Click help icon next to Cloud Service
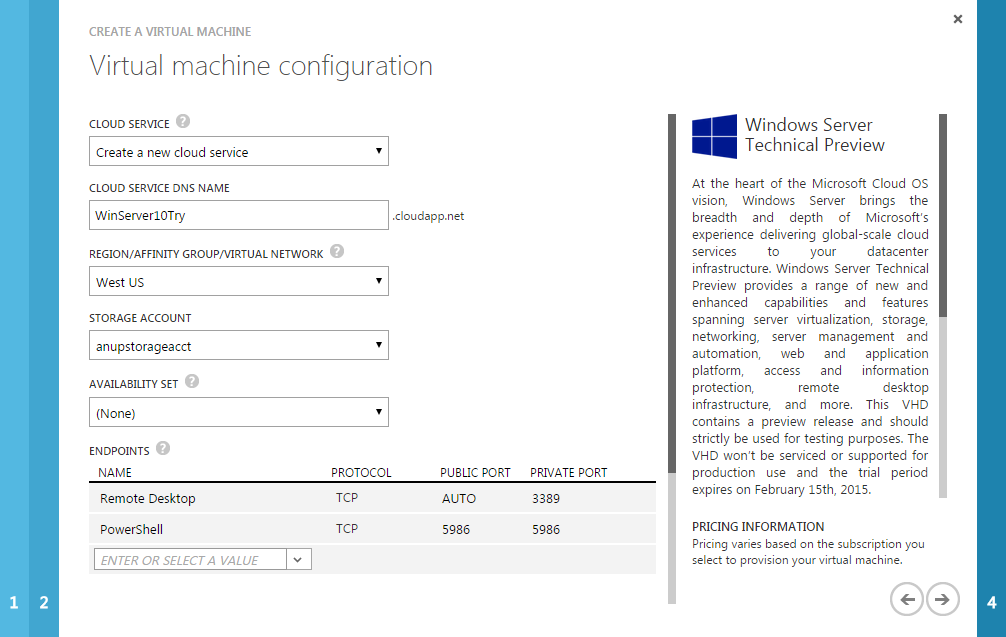Image resolution: width=1006 pixels, height=637 pixels. (x=183, y=122)
